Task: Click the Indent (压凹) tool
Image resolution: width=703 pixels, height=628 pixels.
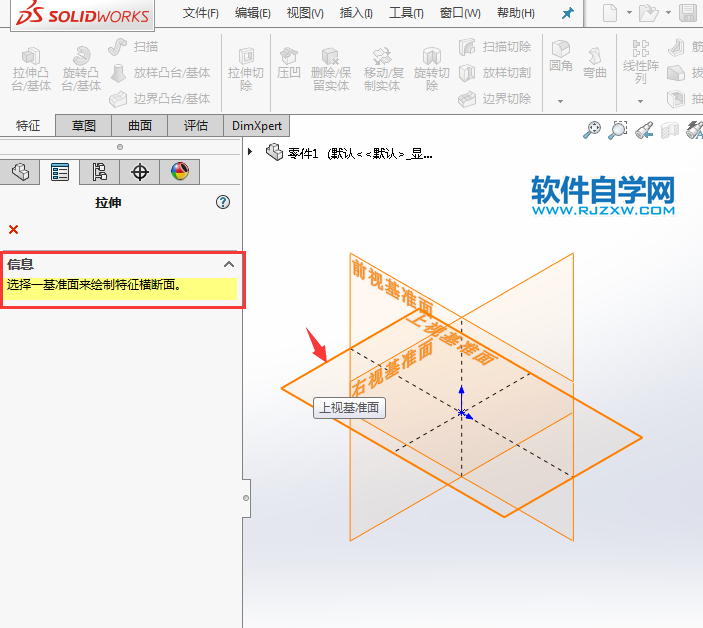Action: pos(288,64)
